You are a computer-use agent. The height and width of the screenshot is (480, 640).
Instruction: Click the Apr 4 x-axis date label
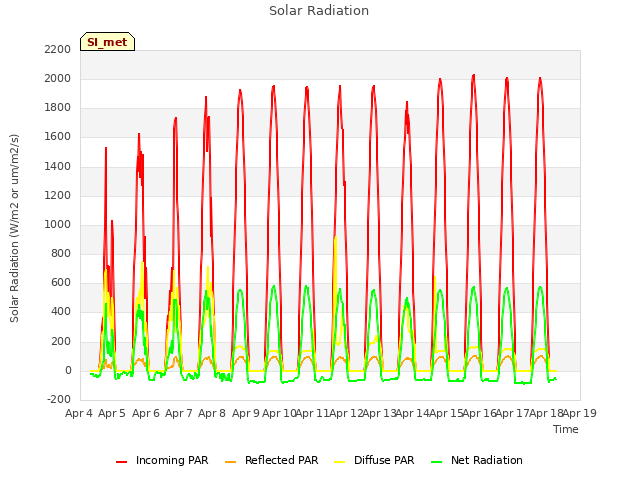(x=79, y=413)
